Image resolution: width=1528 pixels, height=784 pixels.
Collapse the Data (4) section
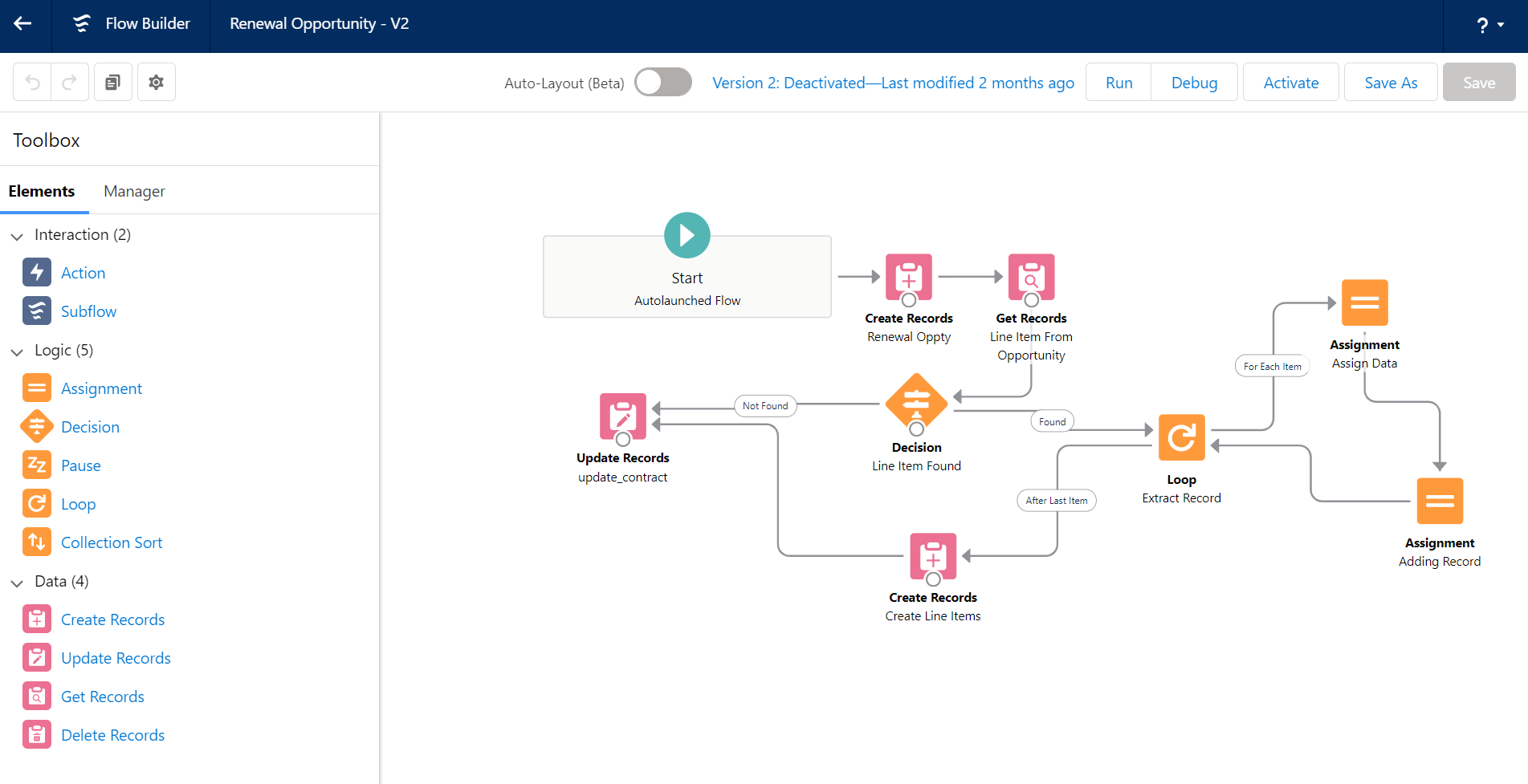[x=17, y=583]
